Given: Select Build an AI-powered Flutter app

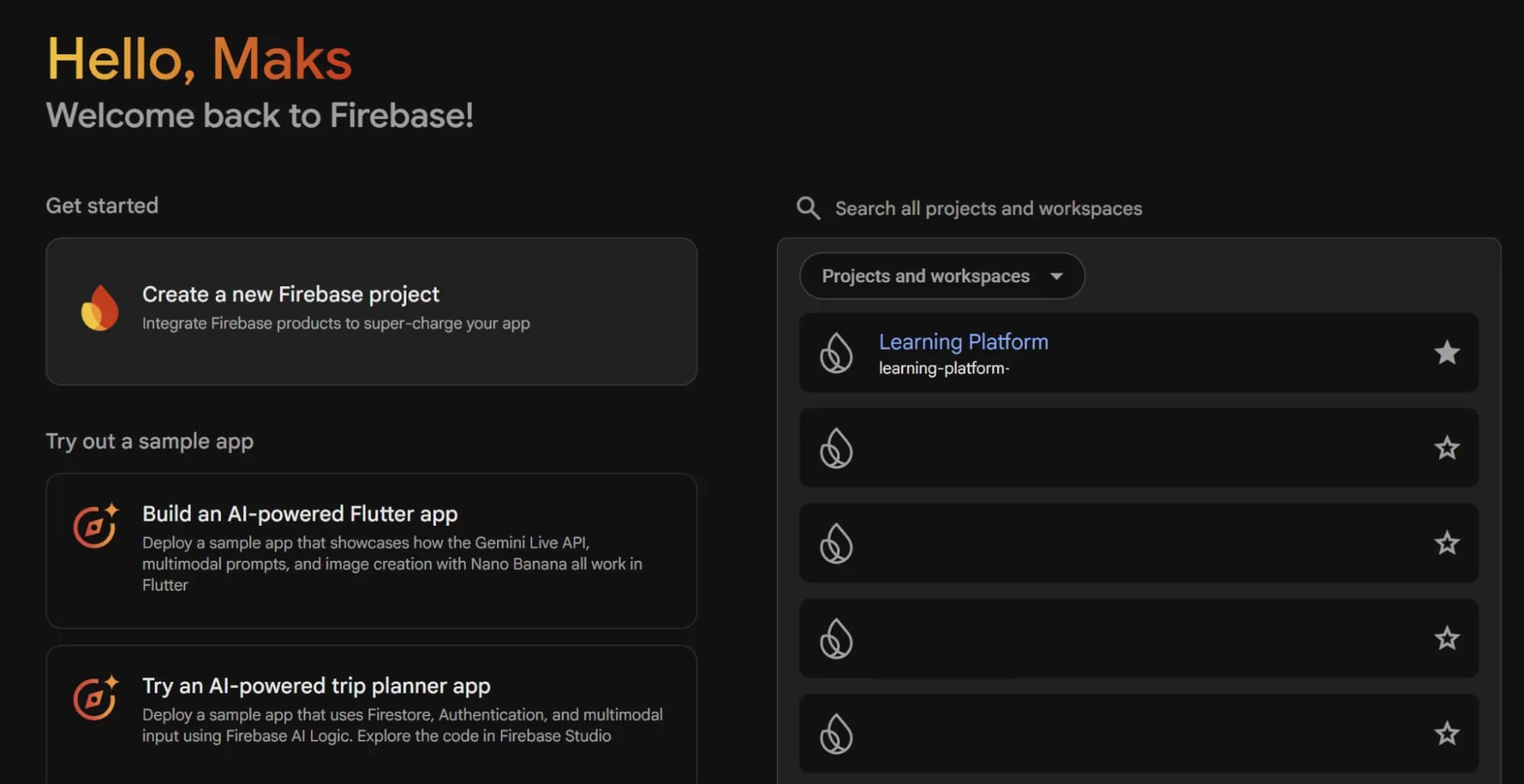Looking at the screenshot, I should (371, 550).
